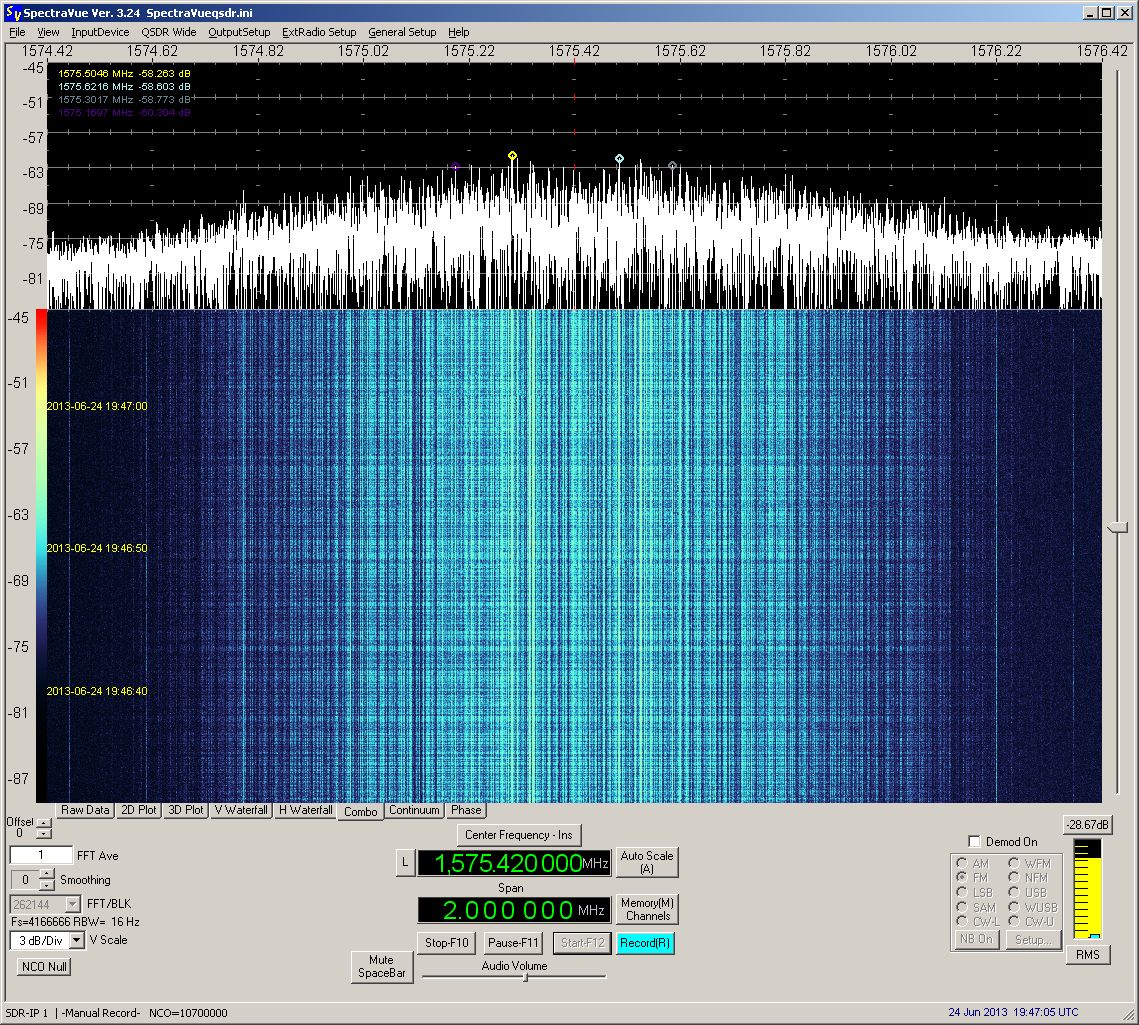The height and width of the screenshot is (1025, 1139).
Task: Switch to the V Waterfall tab
Action: [x=241, y=810]
